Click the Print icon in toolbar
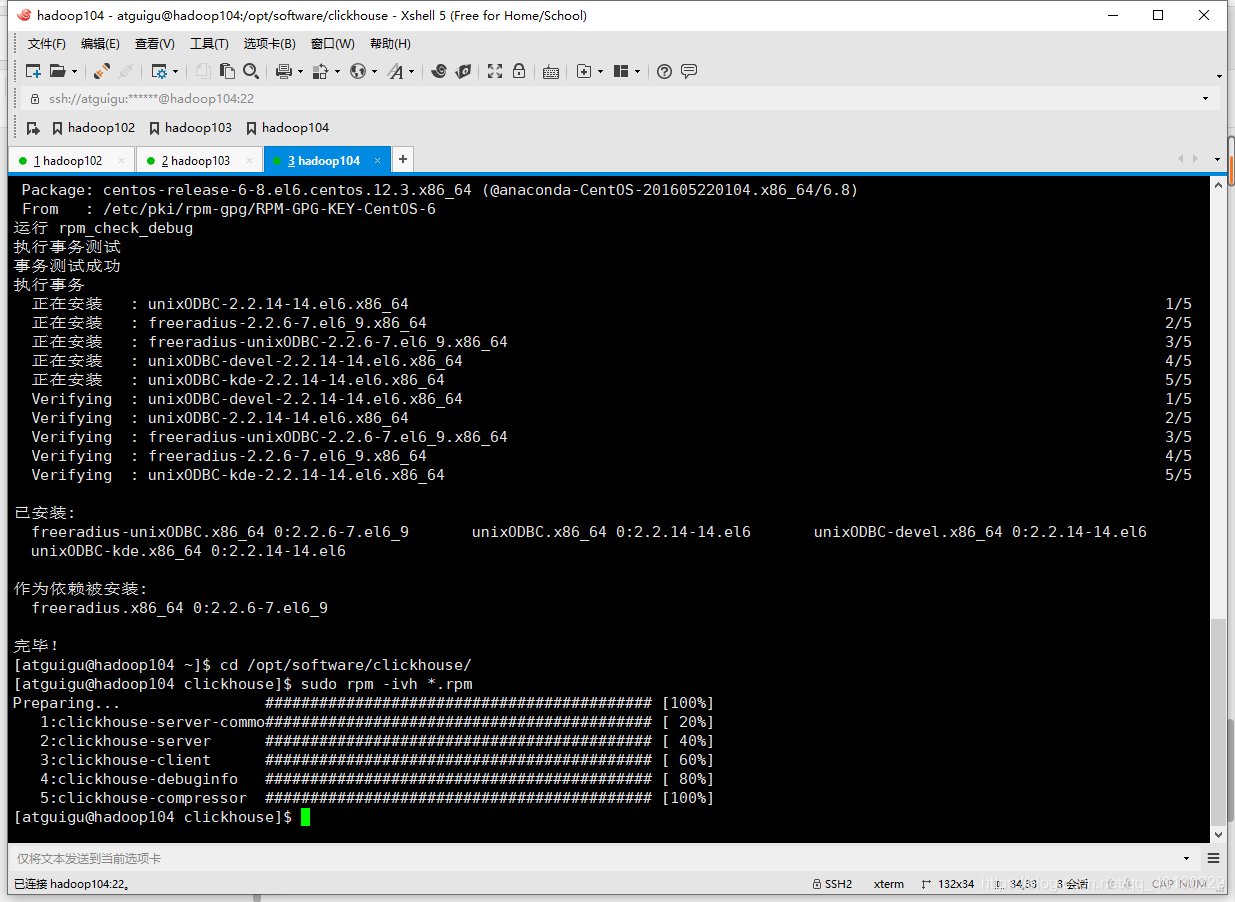1235x902 pixels. pyautogui.click(x=284, y=71)
